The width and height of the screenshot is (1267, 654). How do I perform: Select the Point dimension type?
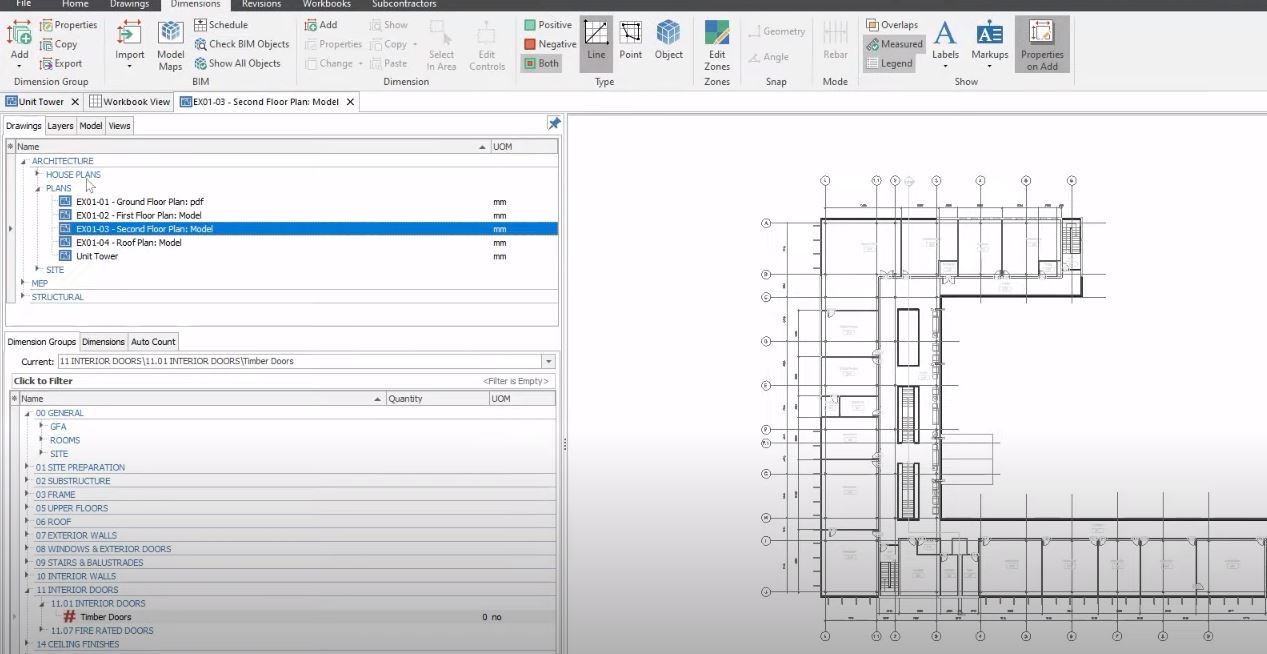(631, 40)
